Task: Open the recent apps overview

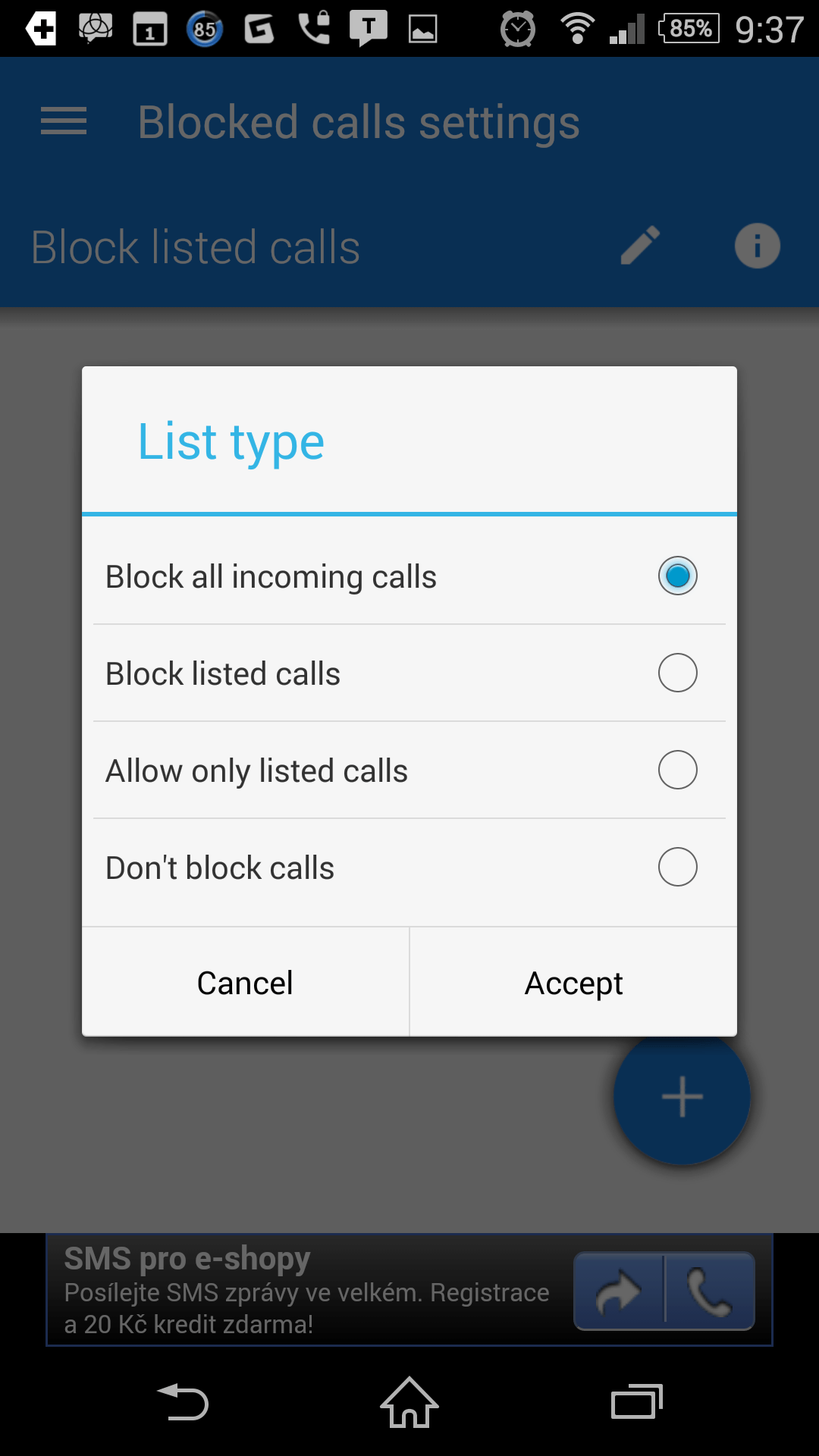Action: pyautogui.click(x=637, y=1401)
